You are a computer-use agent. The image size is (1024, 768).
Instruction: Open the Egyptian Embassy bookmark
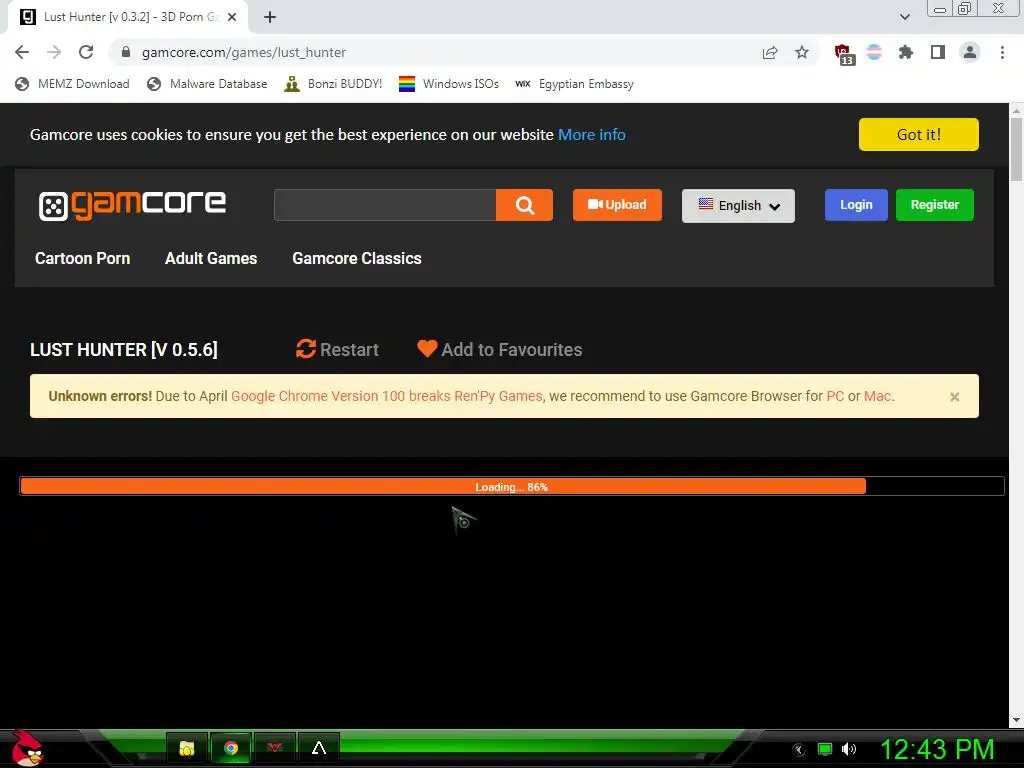[x=575, y=84]
